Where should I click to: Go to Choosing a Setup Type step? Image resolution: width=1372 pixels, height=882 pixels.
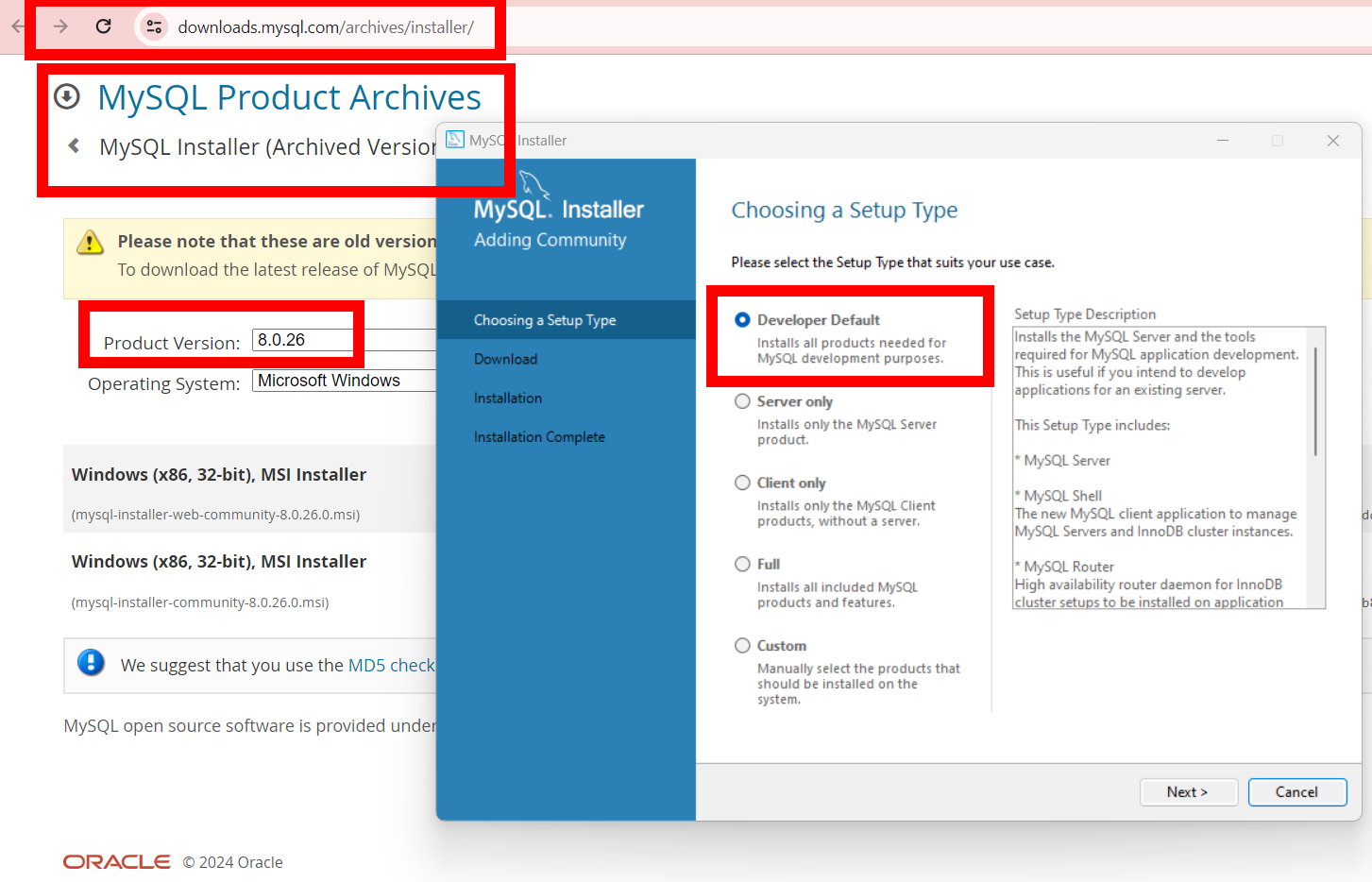[x=566, y=320]
